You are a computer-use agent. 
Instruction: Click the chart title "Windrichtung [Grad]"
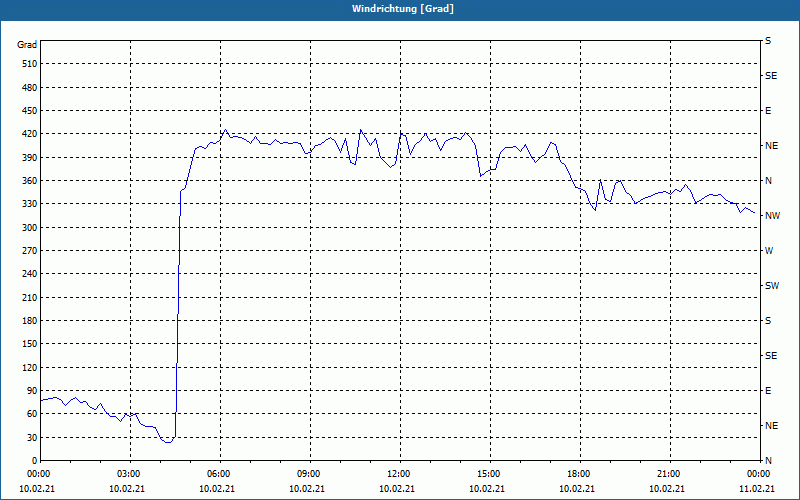click(403, 9)
